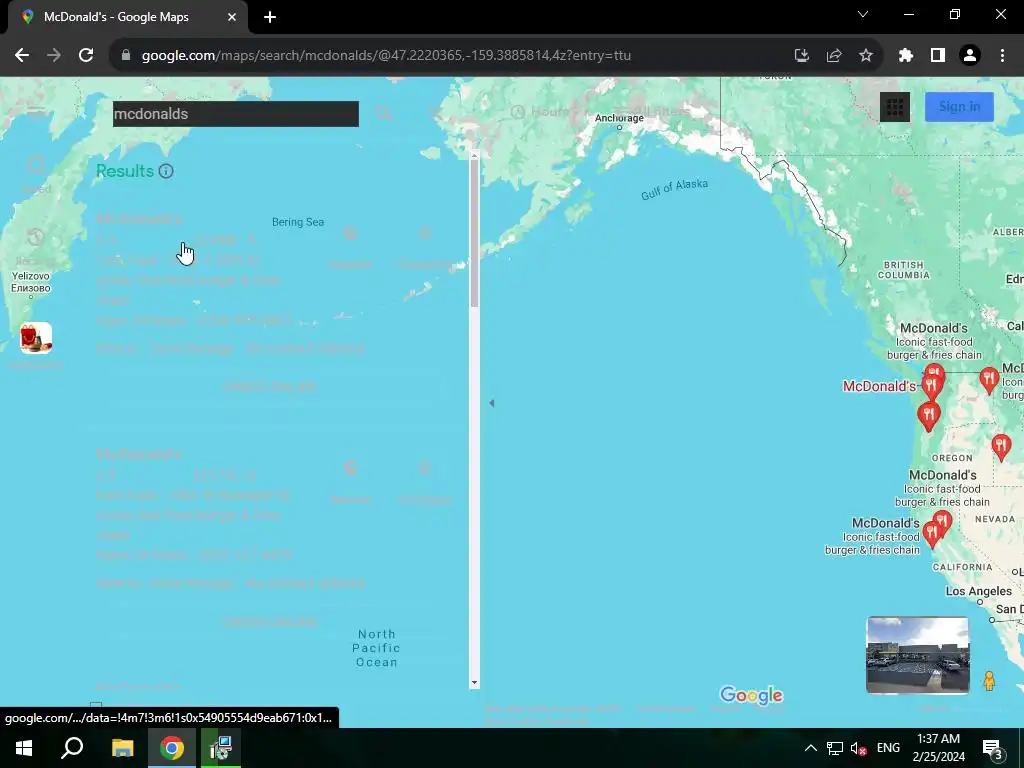Open the install app icon in address bar
1024x768 pixels.
[x=802, y=56]
